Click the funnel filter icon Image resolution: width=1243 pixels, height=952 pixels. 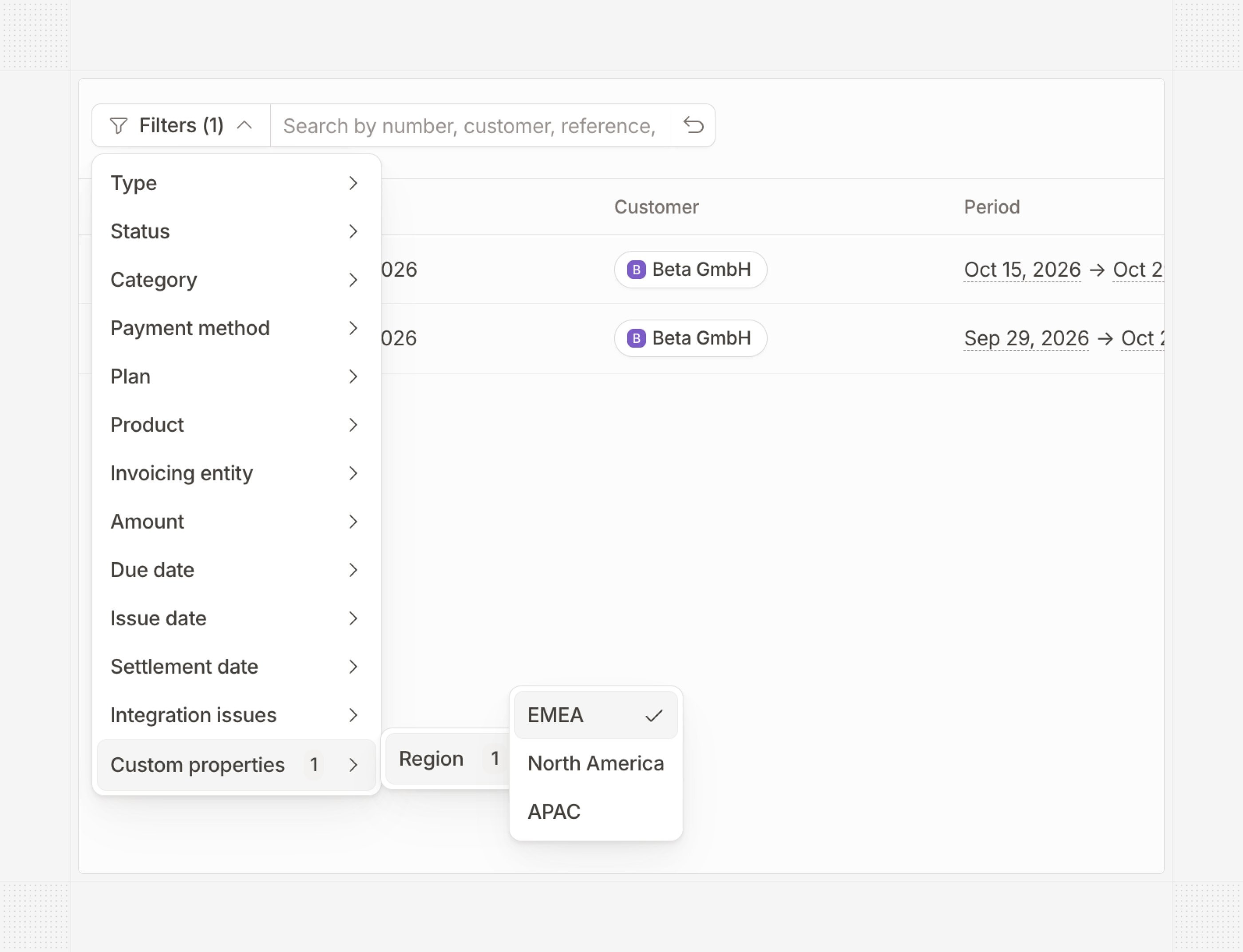(119, 125)
